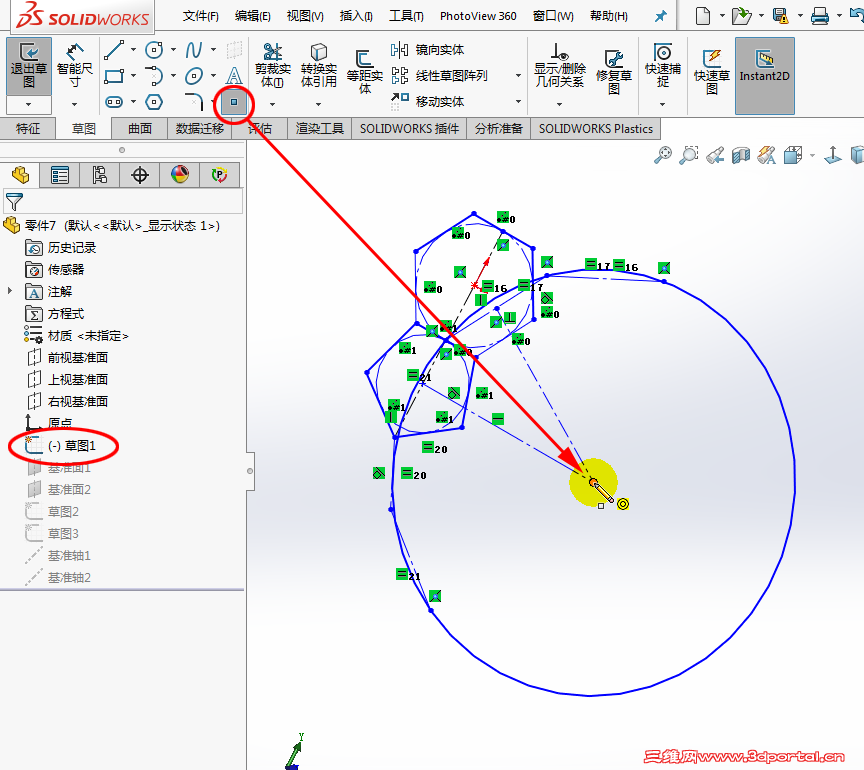Image resolution: width=864 pixels, height=770 pixels.
Task: Select the Smart Dimension (智能尺寸) tool
Action: 74,66
